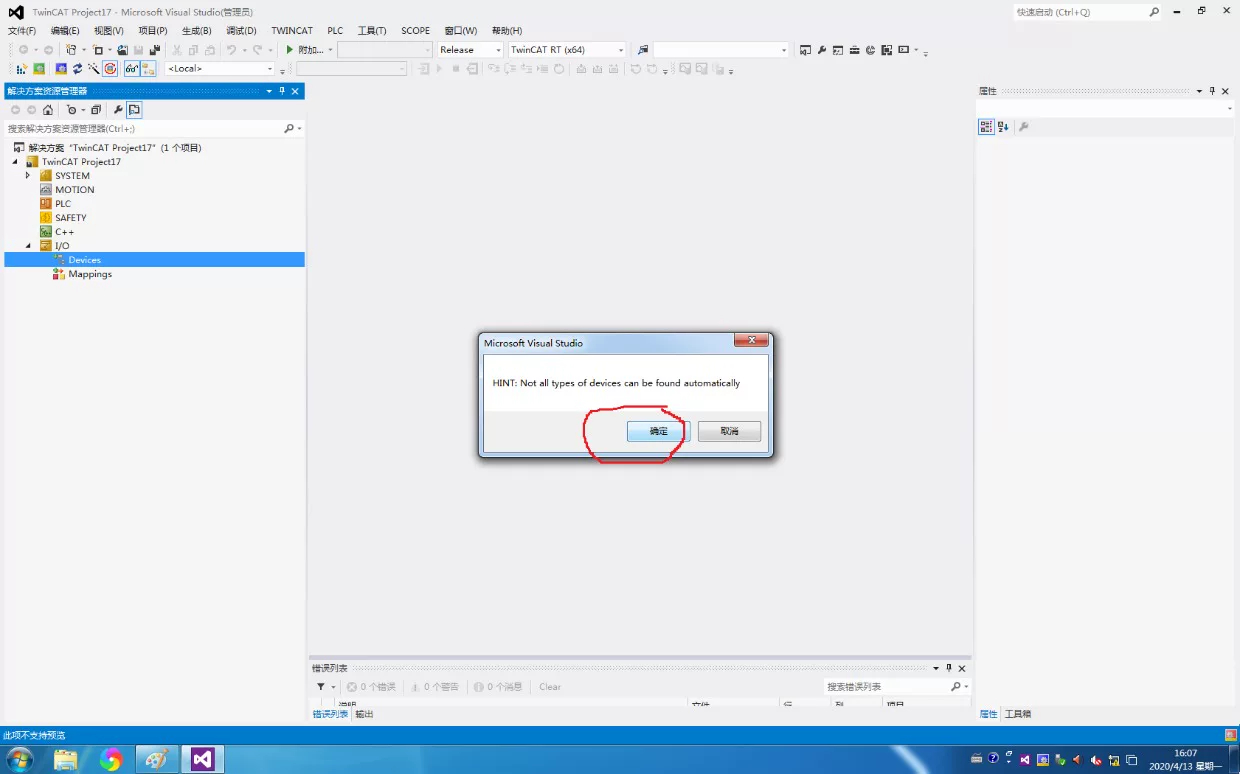Click the Solution Explorer home icon
1240x774 pixels.
tap(47, 110)
